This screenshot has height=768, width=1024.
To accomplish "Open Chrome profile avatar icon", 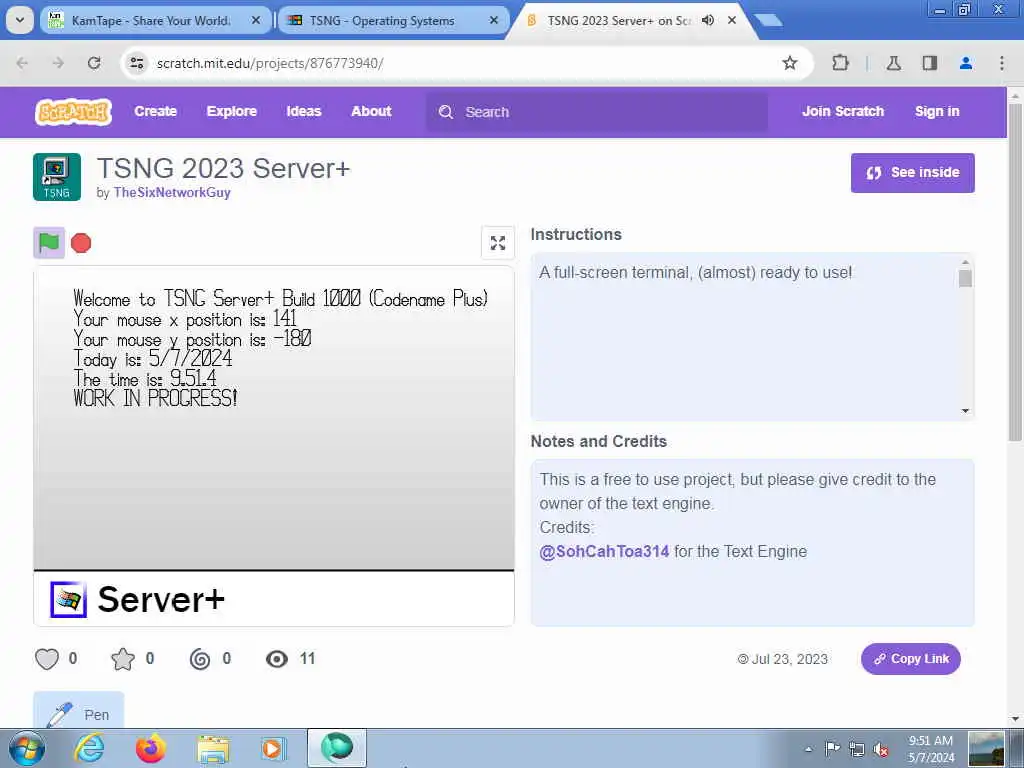I will coord(966,63).
